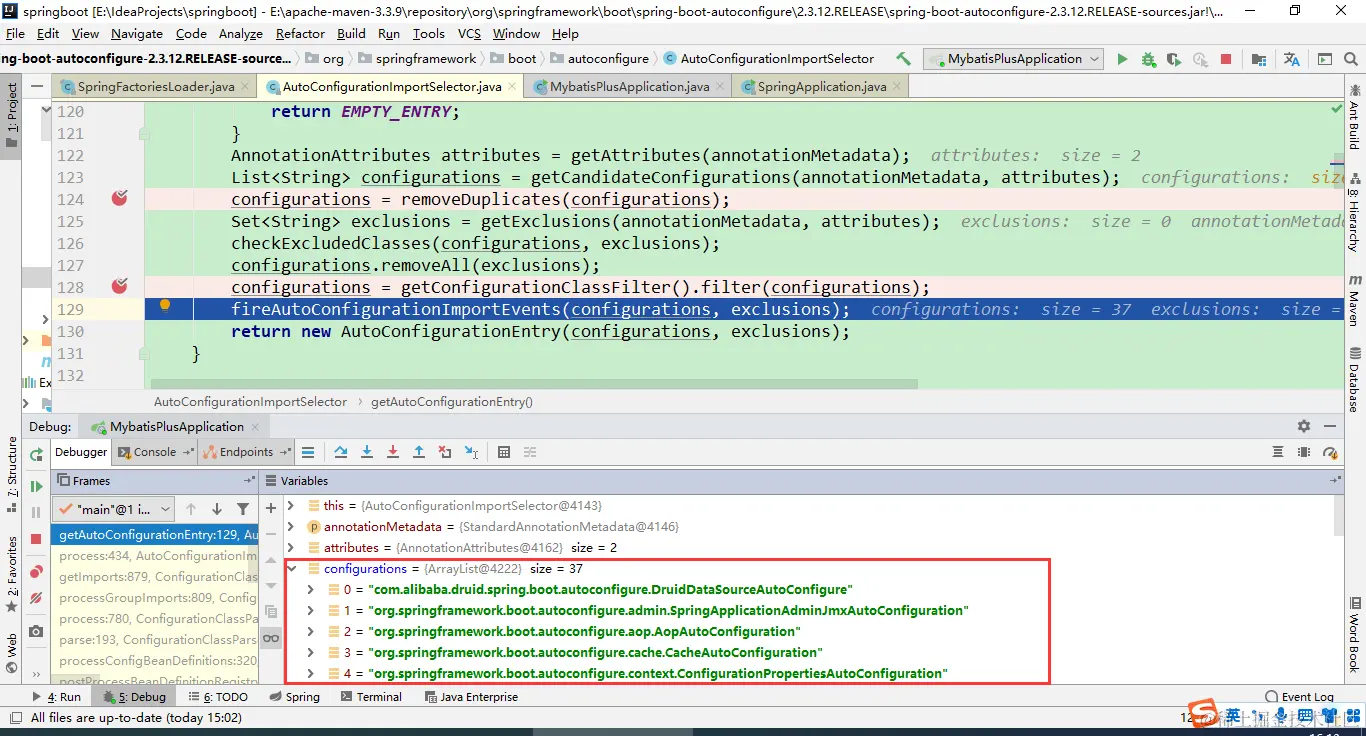The height and width of the screenshot is (736, 1366).
Task: Open the Endpoints tab in Debug panel
Action: point(246,452)
